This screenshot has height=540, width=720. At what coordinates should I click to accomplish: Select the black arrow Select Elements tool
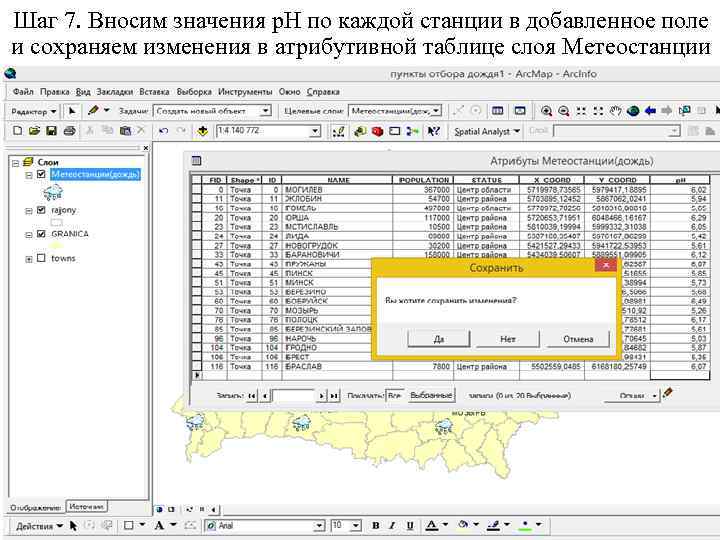pyautogui.click(x=73, y=526)
